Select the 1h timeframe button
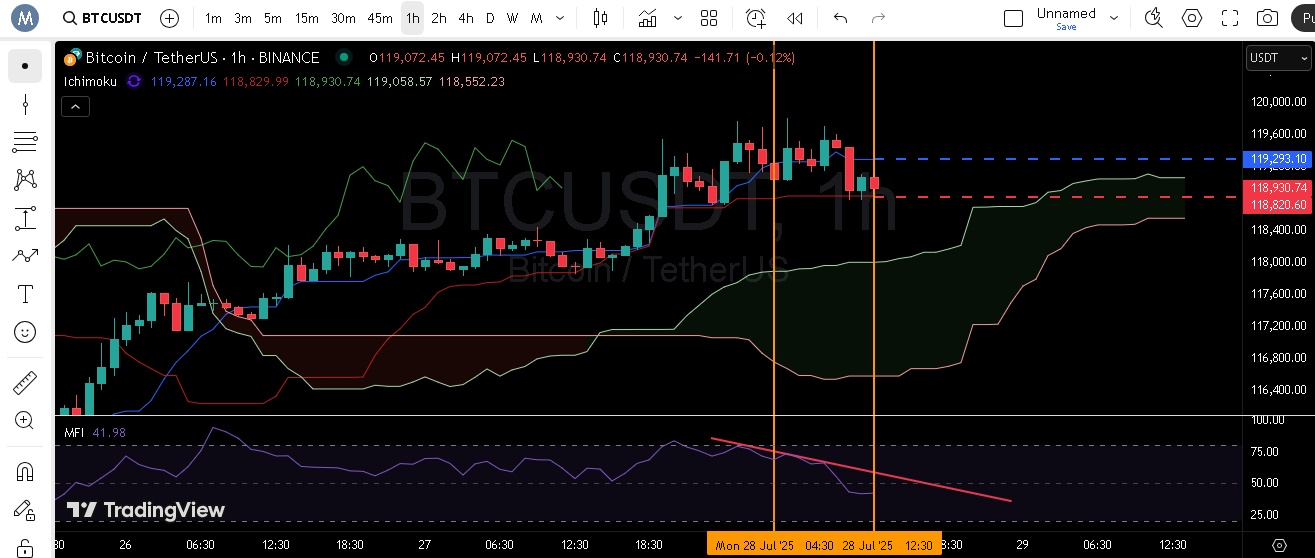Screen dimensions: 1315x558 click(413, 18)
